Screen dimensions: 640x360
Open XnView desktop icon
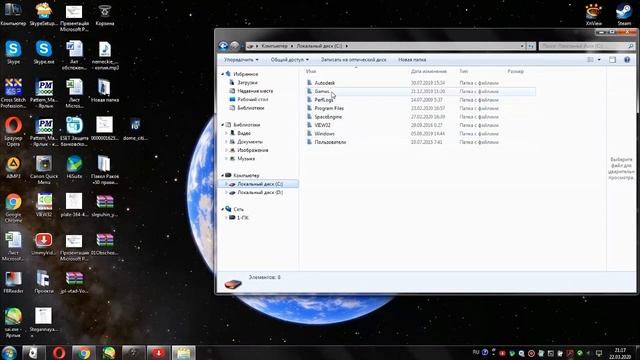point(593,14)
